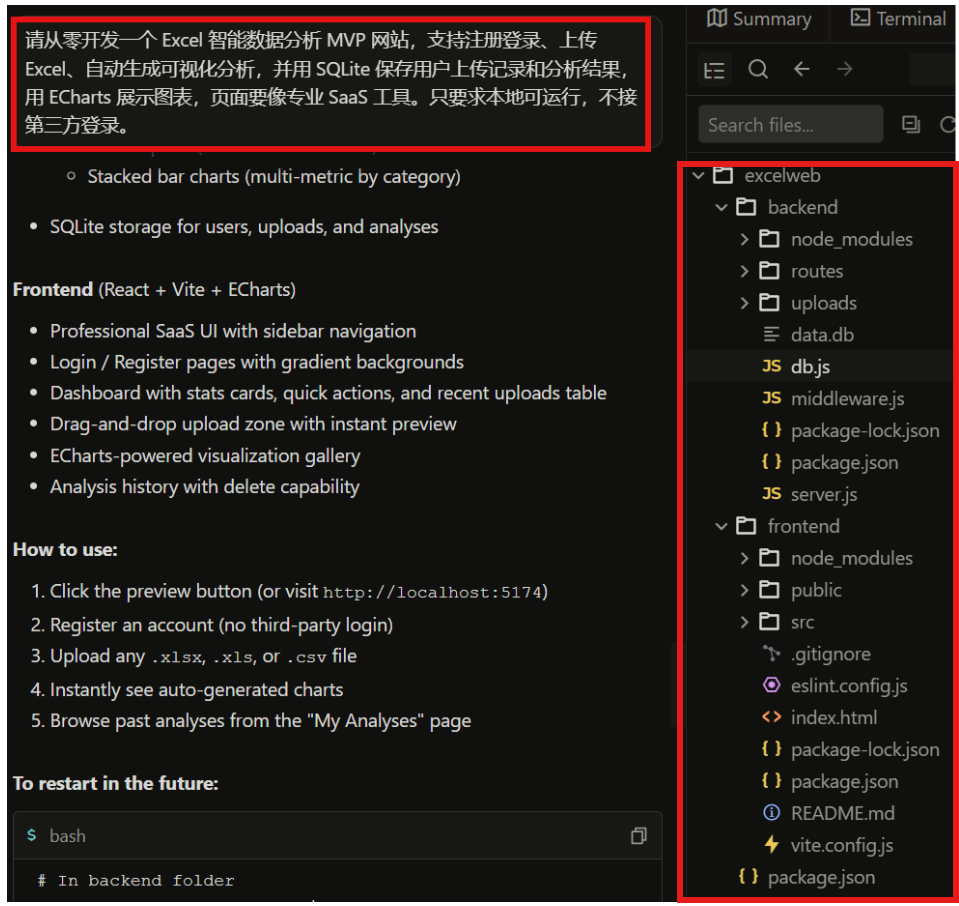Click http://localhost:5174 URL text

click(x=432, y=592)
